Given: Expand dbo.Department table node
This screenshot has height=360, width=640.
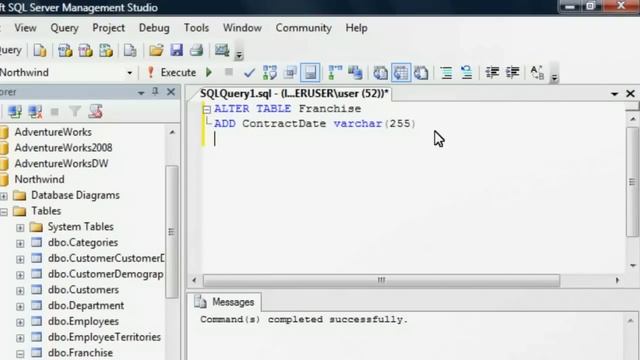Looking at the screenshot, I should point(20,307).
